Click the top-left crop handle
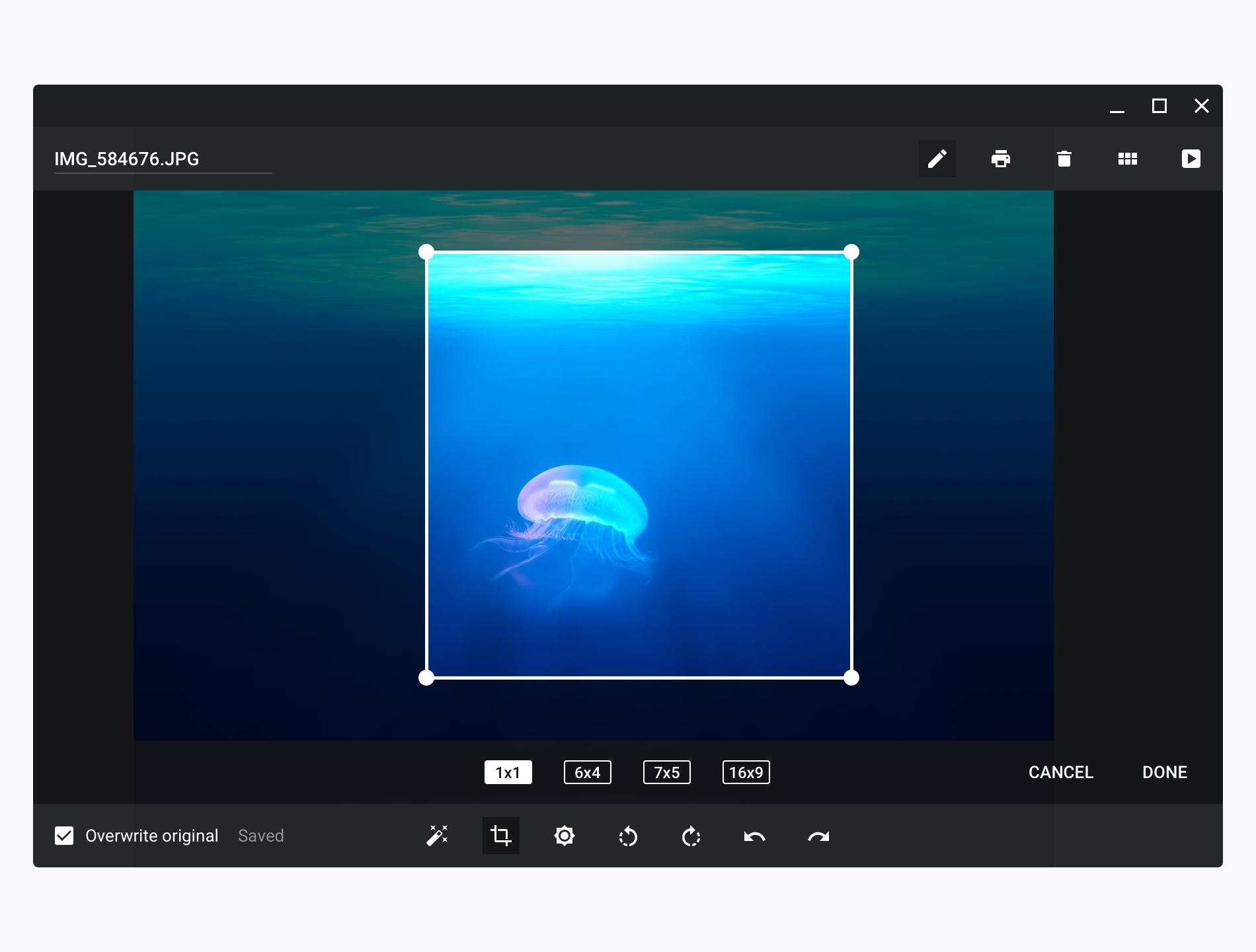The height and width of the screenshot is (952, 1256). (x=426, y=252)
